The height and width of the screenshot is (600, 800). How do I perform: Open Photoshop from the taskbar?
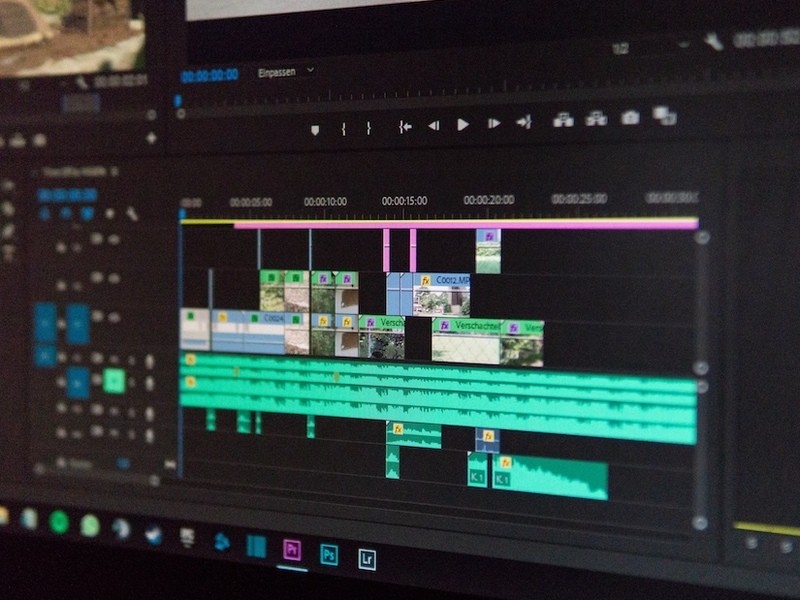[x=328, y=553]
